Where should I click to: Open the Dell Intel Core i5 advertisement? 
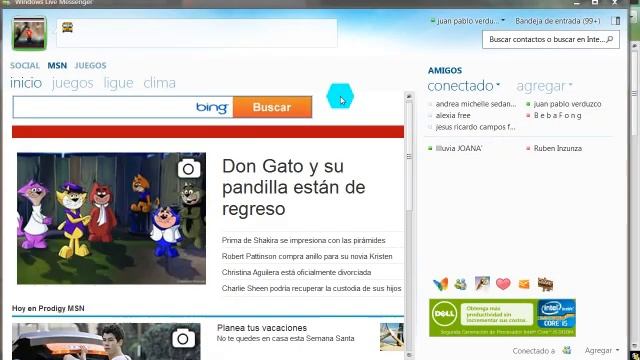click(x=502, y=318)
